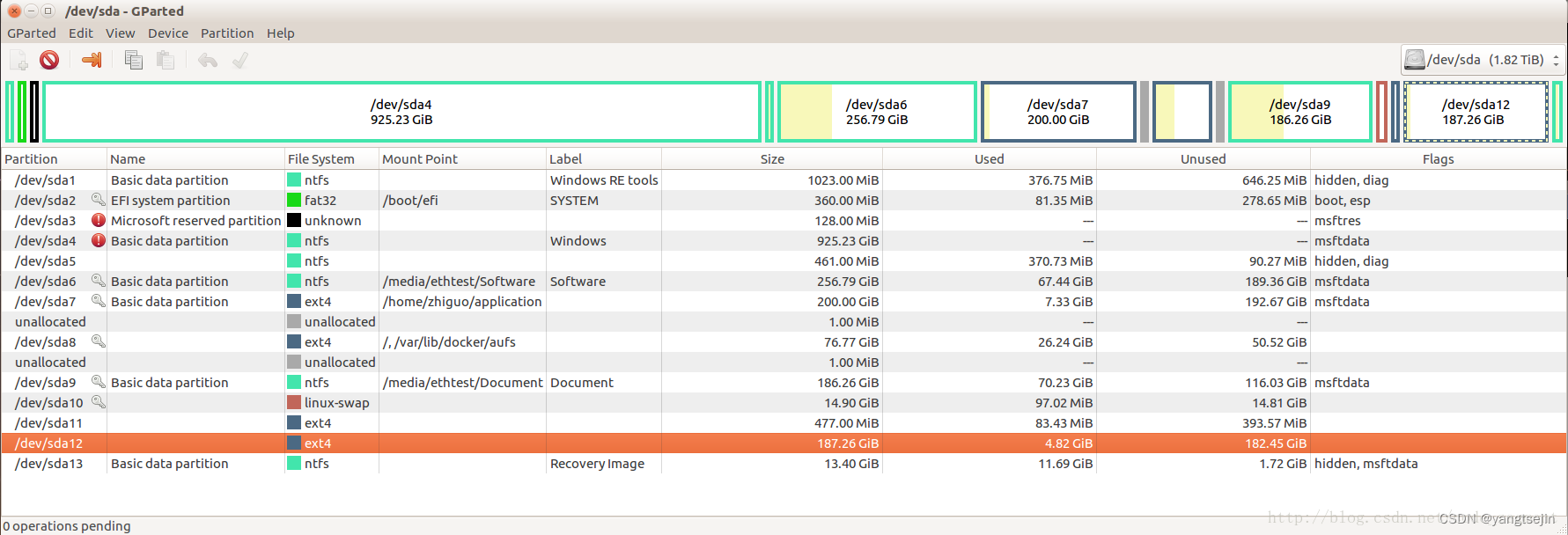
Task: Select the /dev/sda1 partition row
Action: tap(784, 180)
